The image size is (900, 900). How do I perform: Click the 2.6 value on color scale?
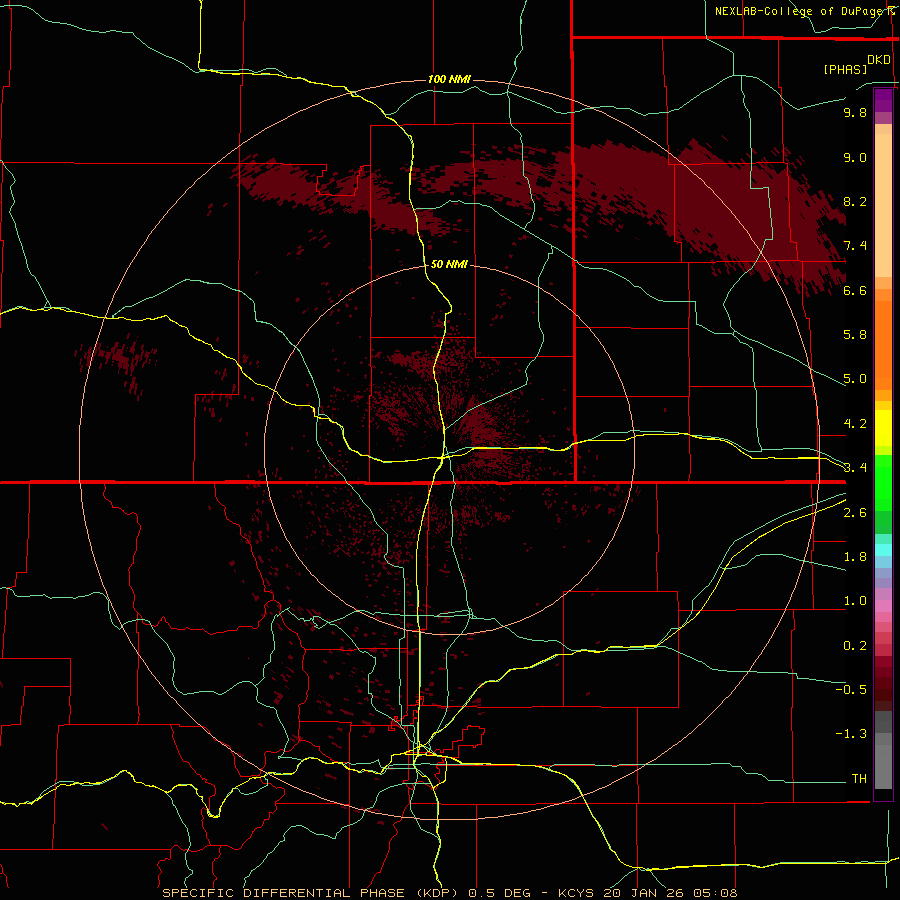point(855,513)
